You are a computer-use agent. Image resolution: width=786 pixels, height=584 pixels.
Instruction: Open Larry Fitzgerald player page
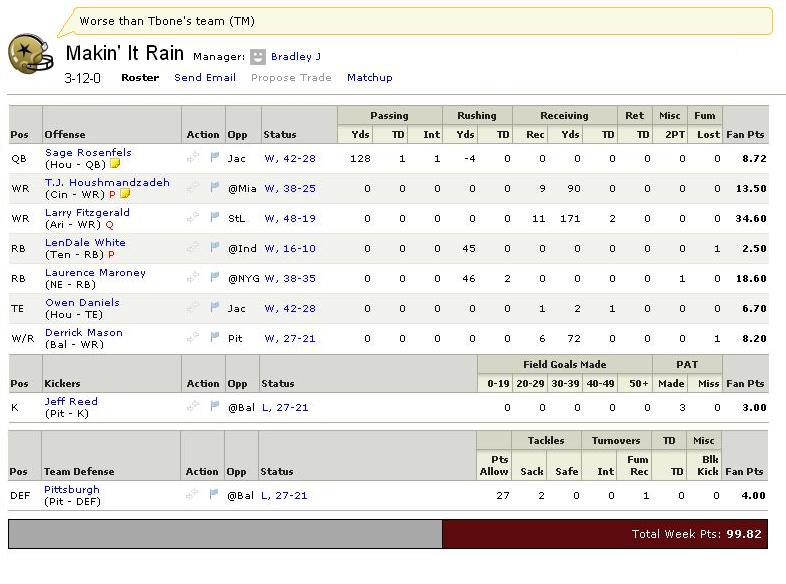click(87, 213)
